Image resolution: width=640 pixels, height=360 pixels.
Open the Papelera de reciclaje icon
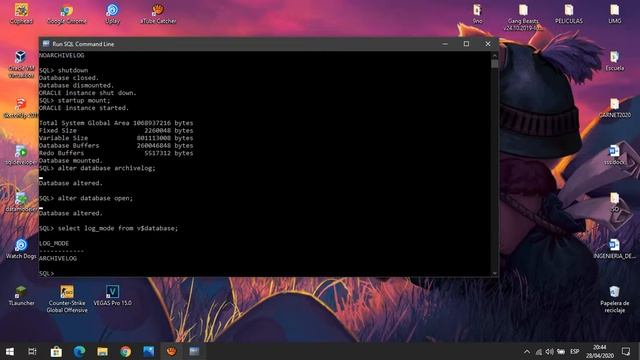coord(615,299)
